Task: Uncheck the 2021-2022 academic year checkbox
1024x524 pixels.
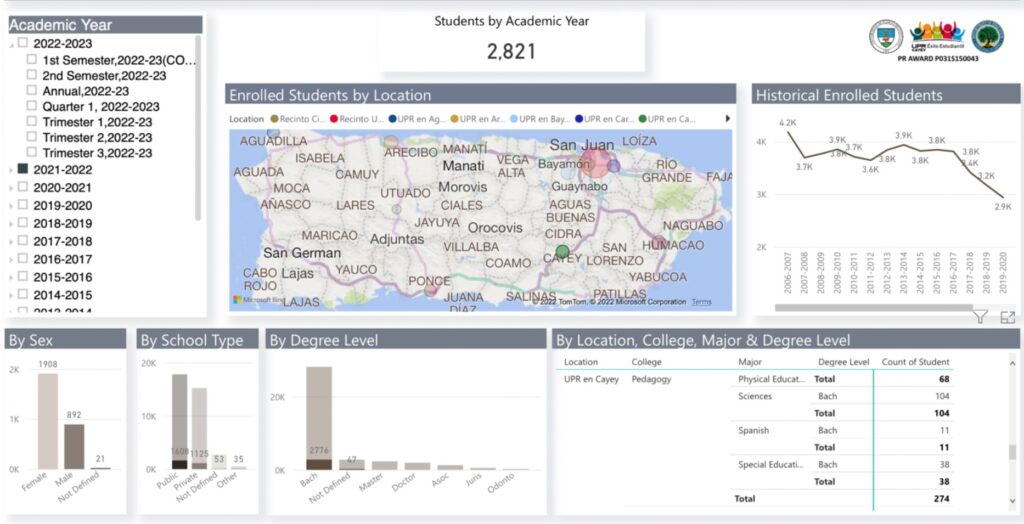Action: click(23, 170)
